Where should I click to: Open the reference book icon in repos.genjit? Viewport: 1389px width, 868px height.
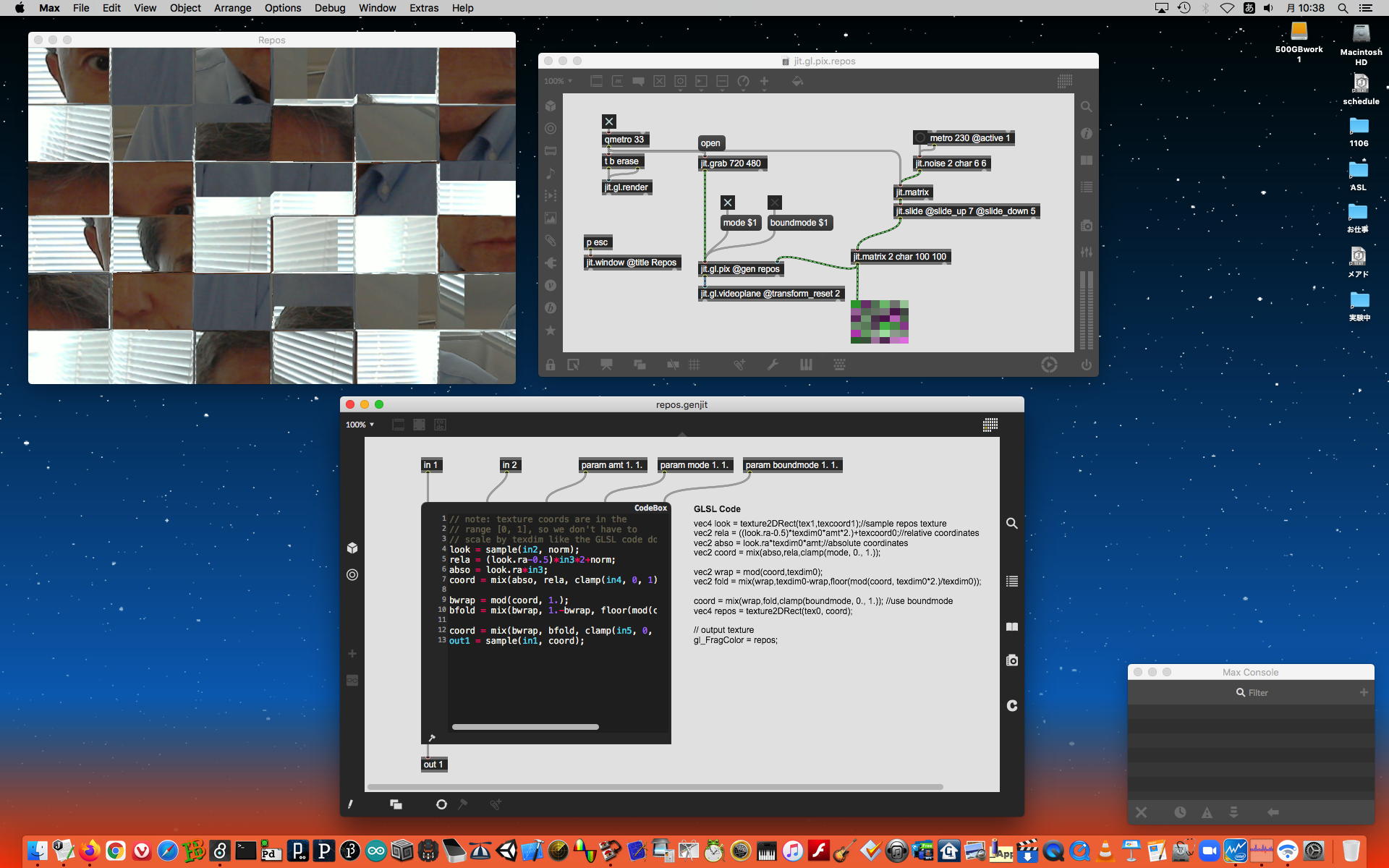[1011, 627]
